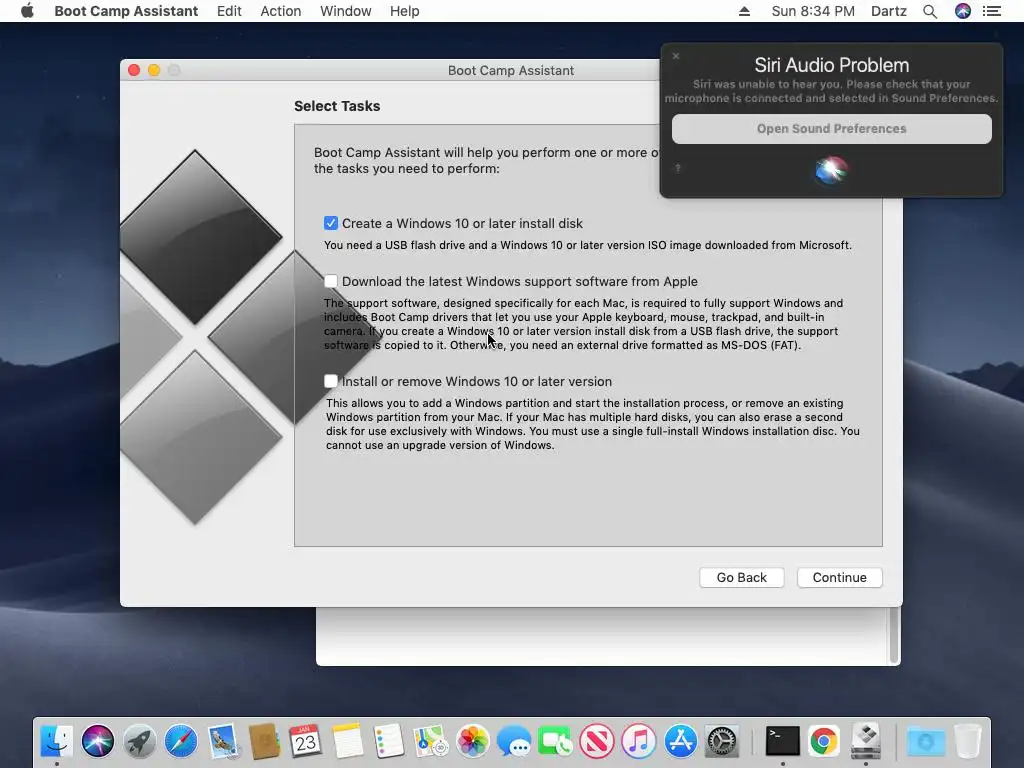
Task: Tap the Siri orb in the panel
Action: click(x=831, y=170)
